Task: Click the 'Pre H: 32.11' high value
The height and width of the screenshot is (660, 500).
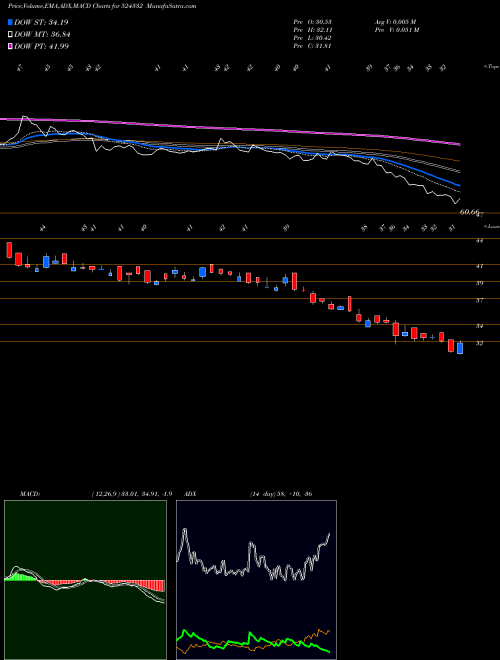Action: tap(313, 30)
